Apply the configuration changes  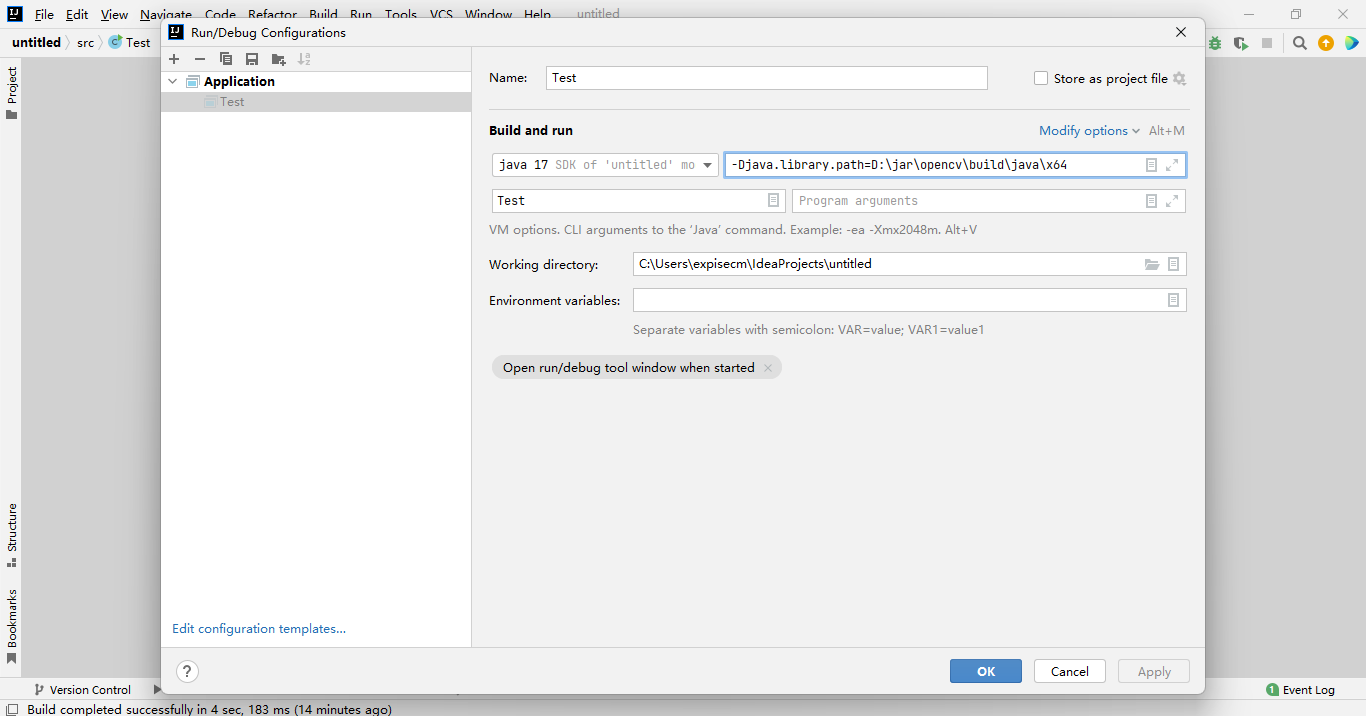click(1153, 671)
